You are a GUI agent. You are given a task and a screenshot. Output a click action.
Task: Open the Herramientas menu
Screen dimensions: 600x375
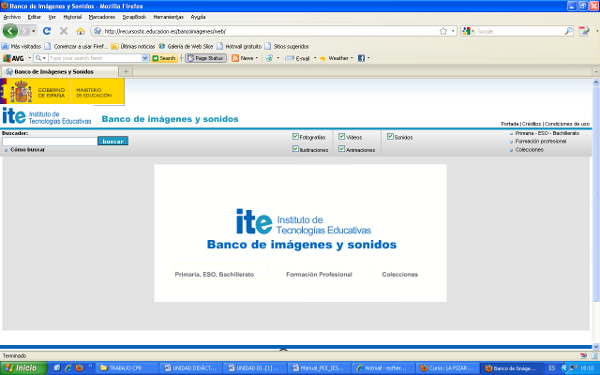168,17
